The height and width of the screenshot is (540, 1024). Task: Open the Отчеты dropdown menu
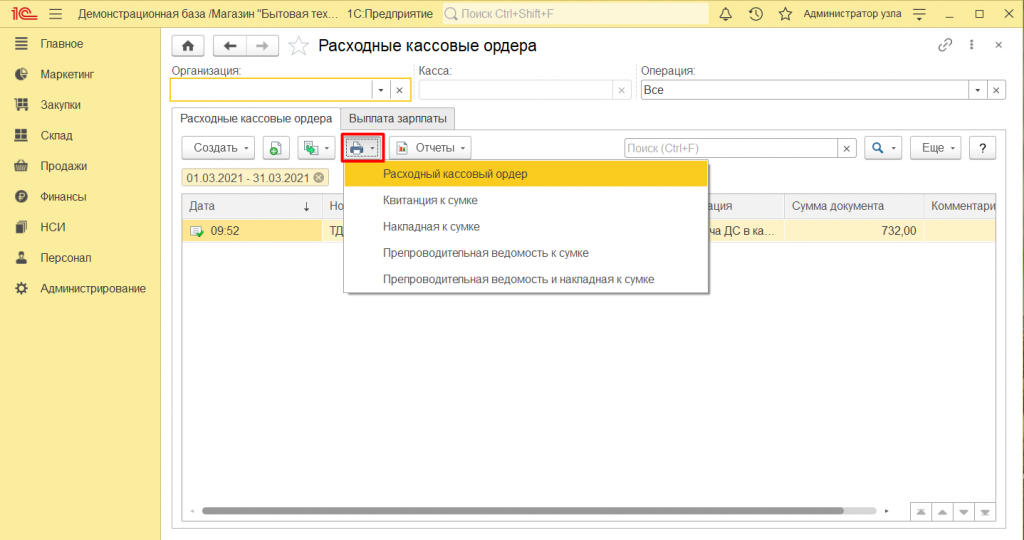click(430, 148)
